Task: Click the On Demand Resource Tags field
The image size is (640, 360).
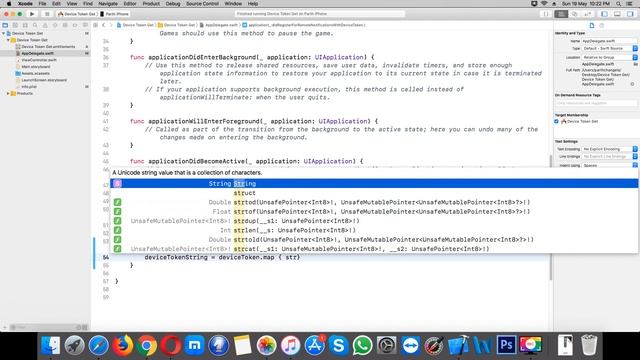Action: [596, 103]
